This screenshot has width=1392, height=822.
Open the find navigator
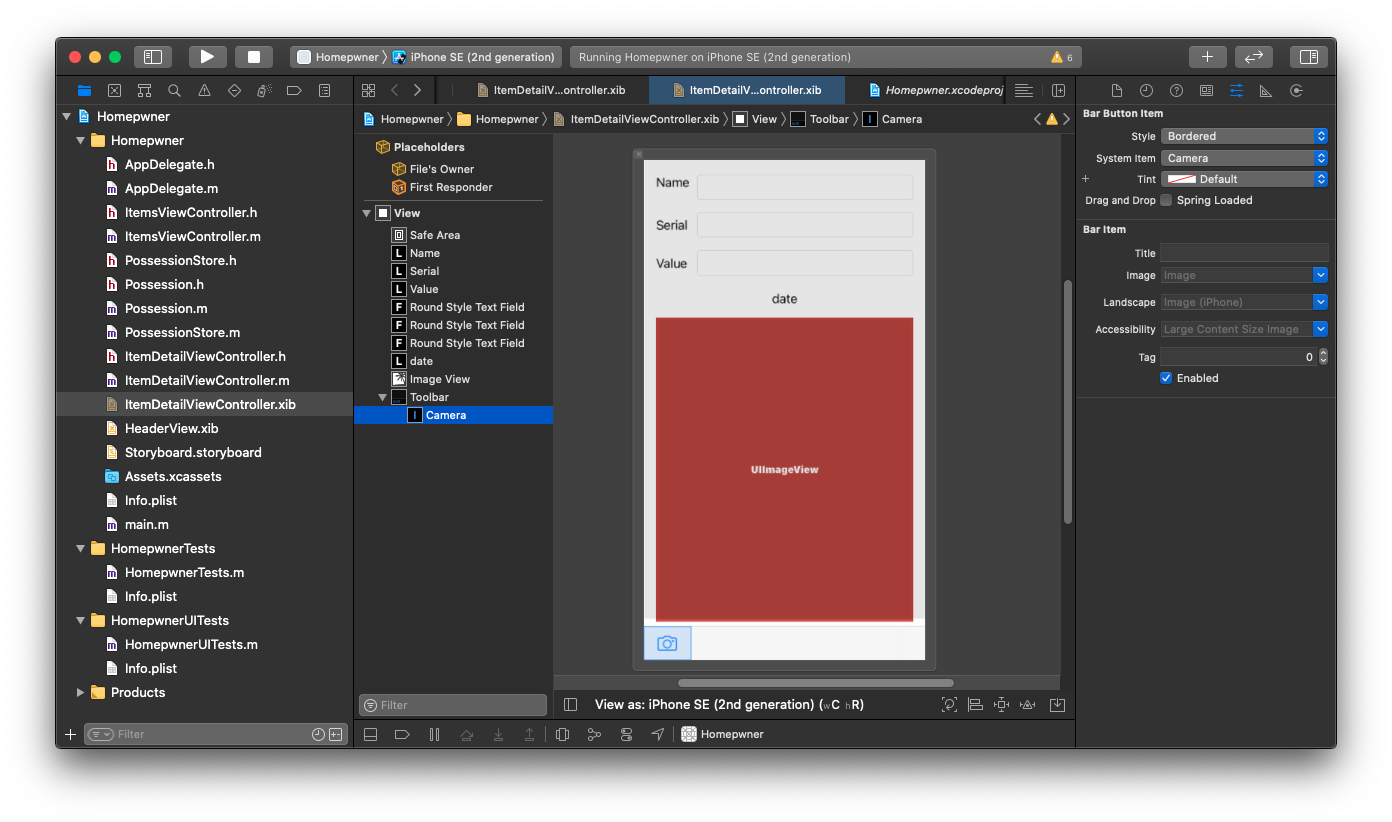point(174,90)
